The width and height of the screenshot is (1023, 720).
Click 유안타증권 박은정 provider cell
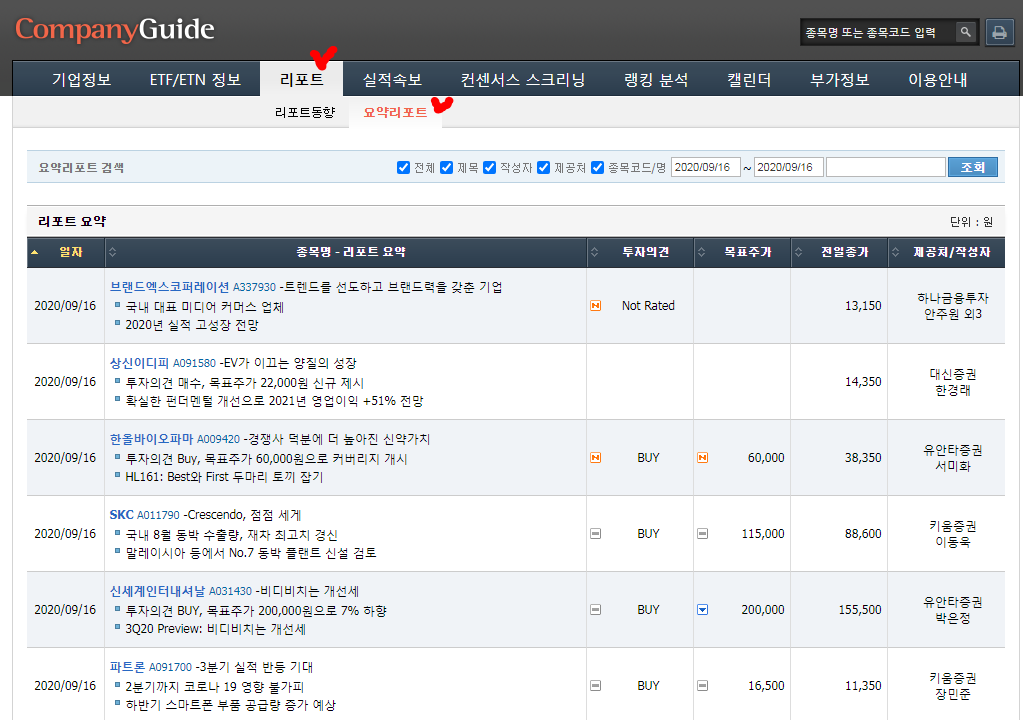pos(953,610)
